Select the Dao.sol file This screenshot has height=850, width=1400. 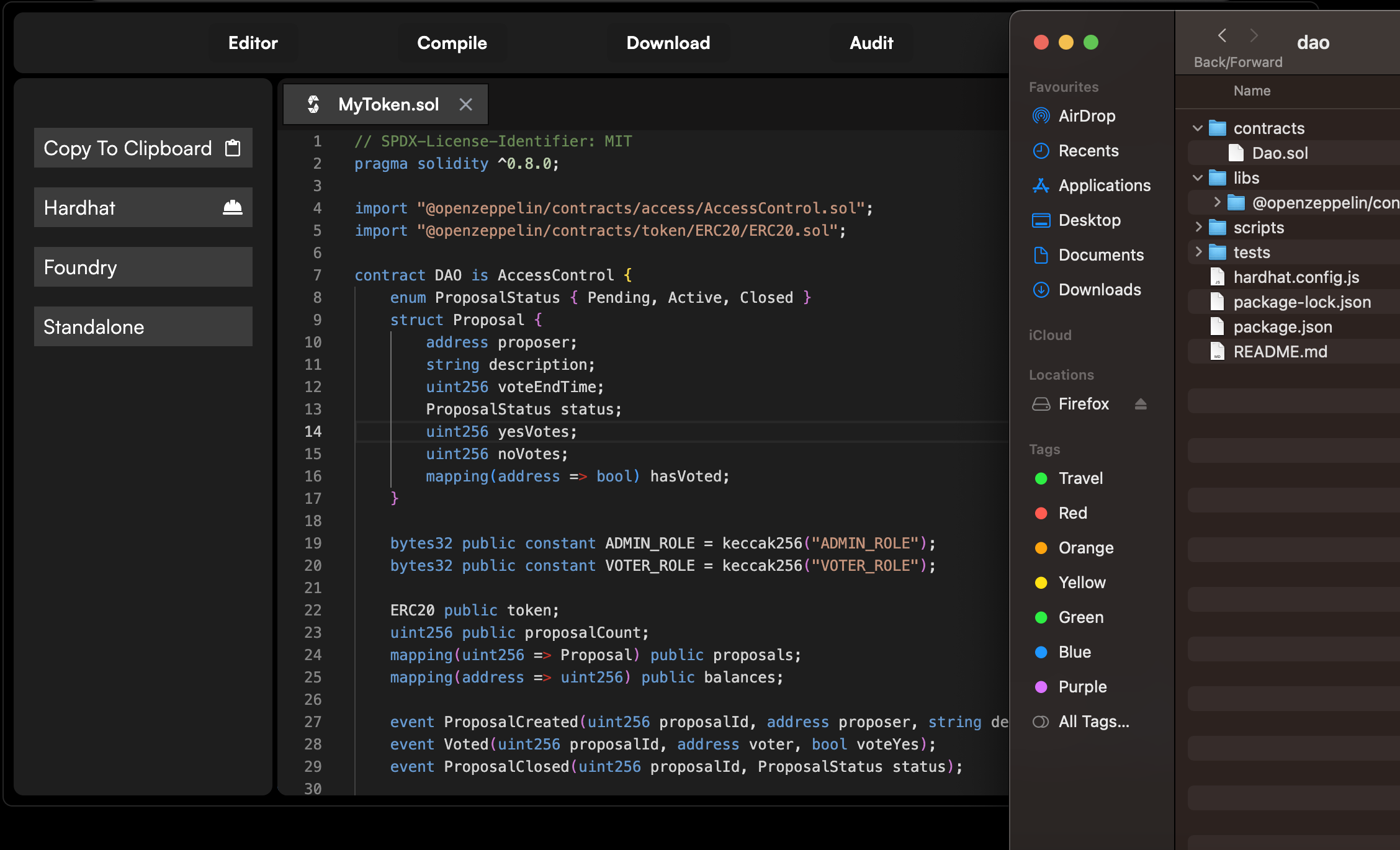click(1279, 153)
